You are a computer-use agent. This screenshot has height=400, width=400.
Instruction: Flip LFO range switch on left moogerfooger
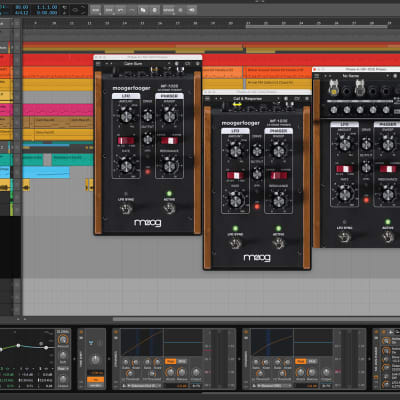coord(126,140)
